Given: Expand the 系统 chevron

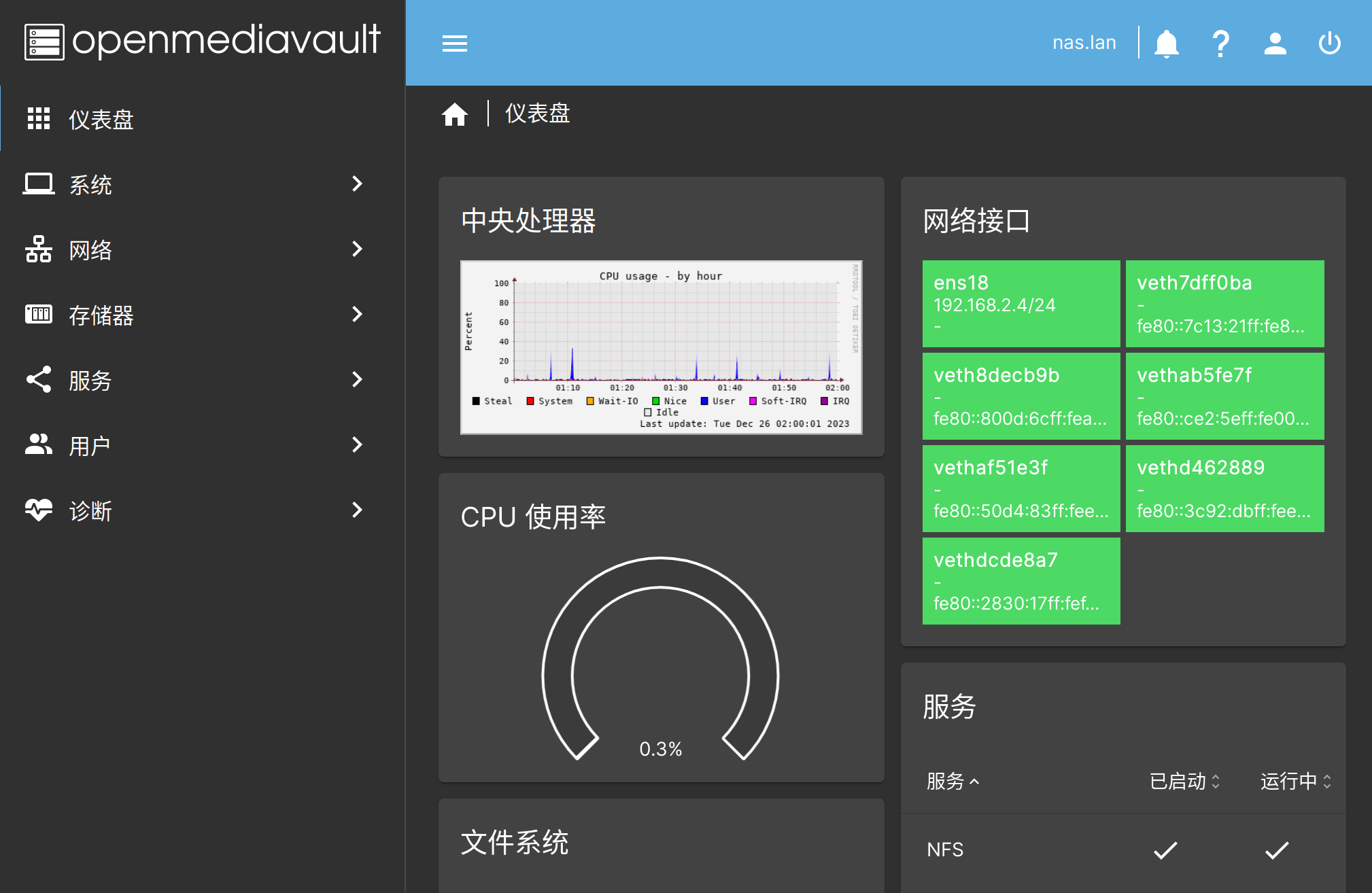Looking at the screenshot, I should (357, 183).
